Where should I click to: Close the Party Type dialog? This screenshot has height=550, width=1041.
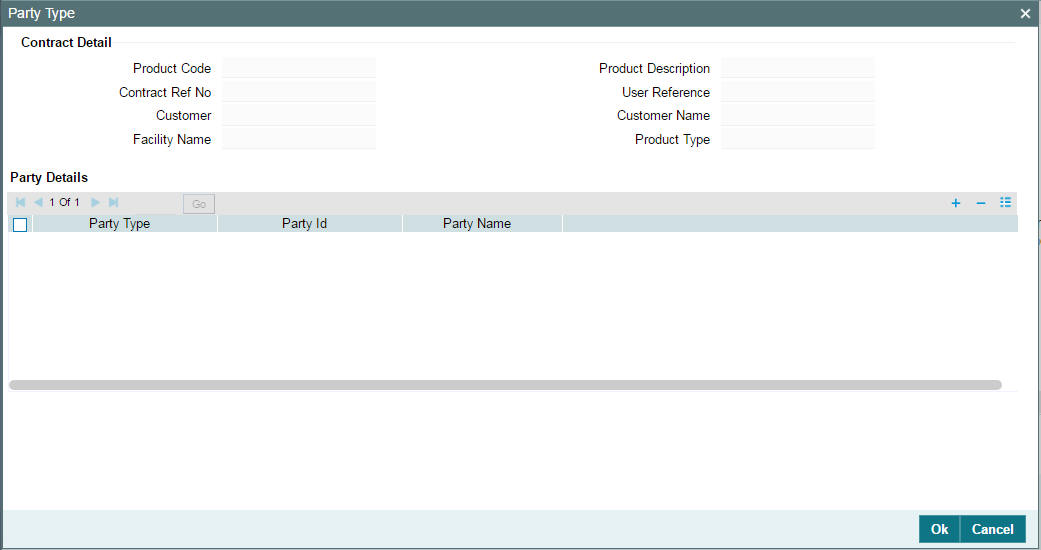1025,13
